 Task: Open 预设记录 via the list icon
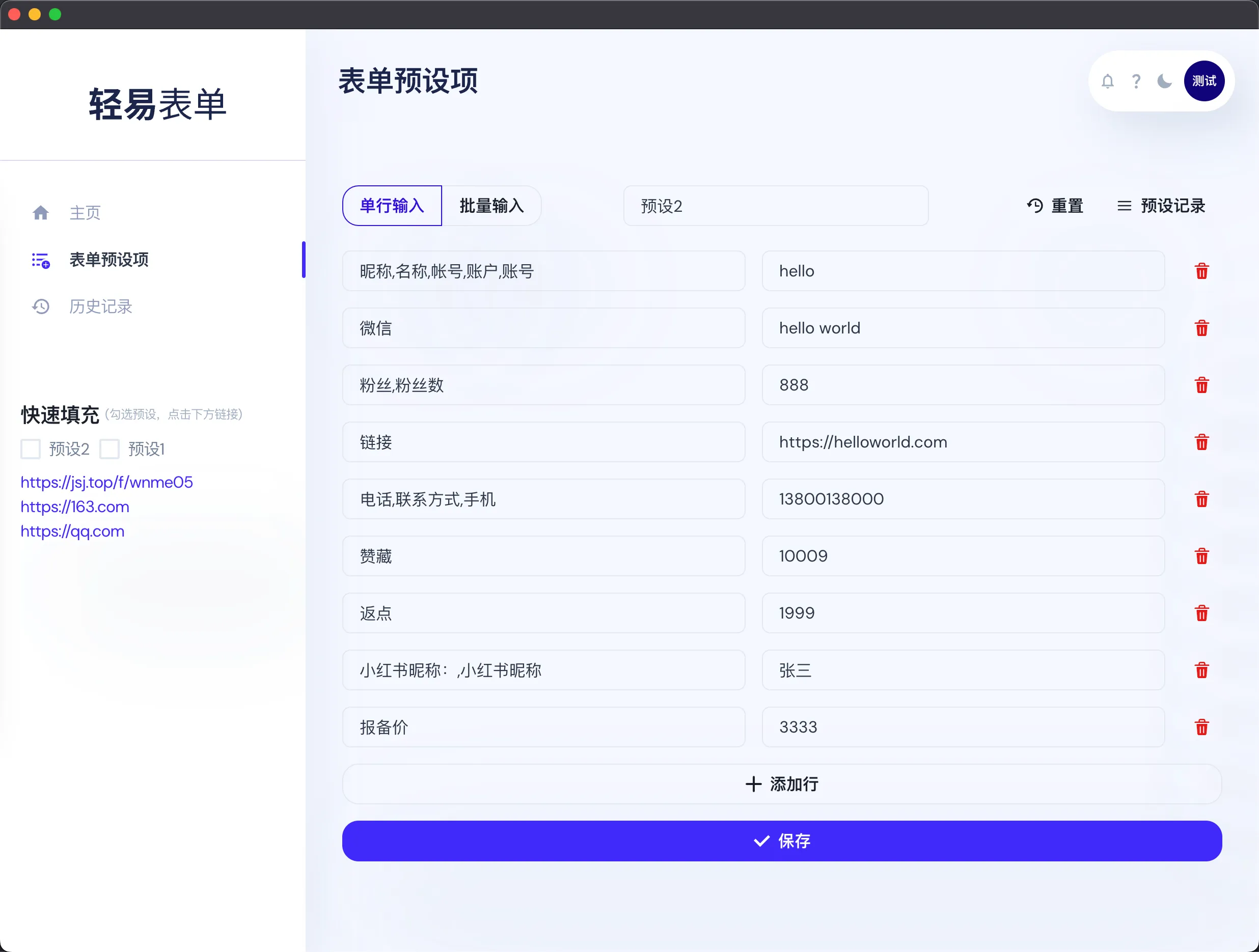click(1125, 206)
